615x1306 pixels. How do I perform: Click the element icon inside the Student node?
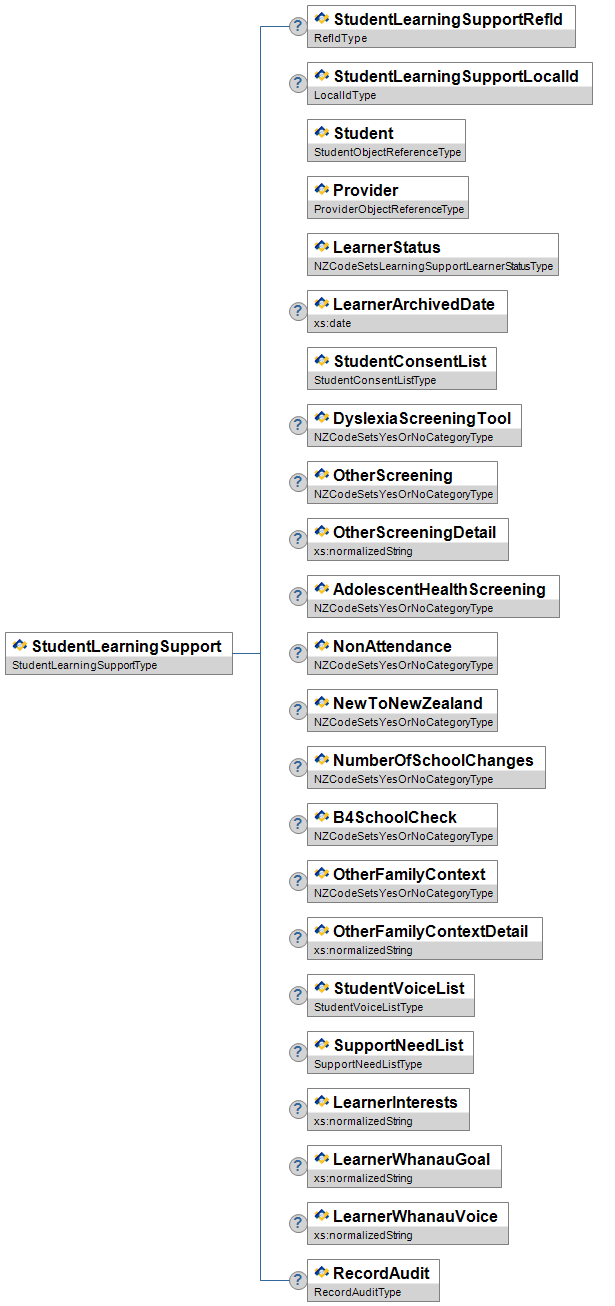(322, 132)
